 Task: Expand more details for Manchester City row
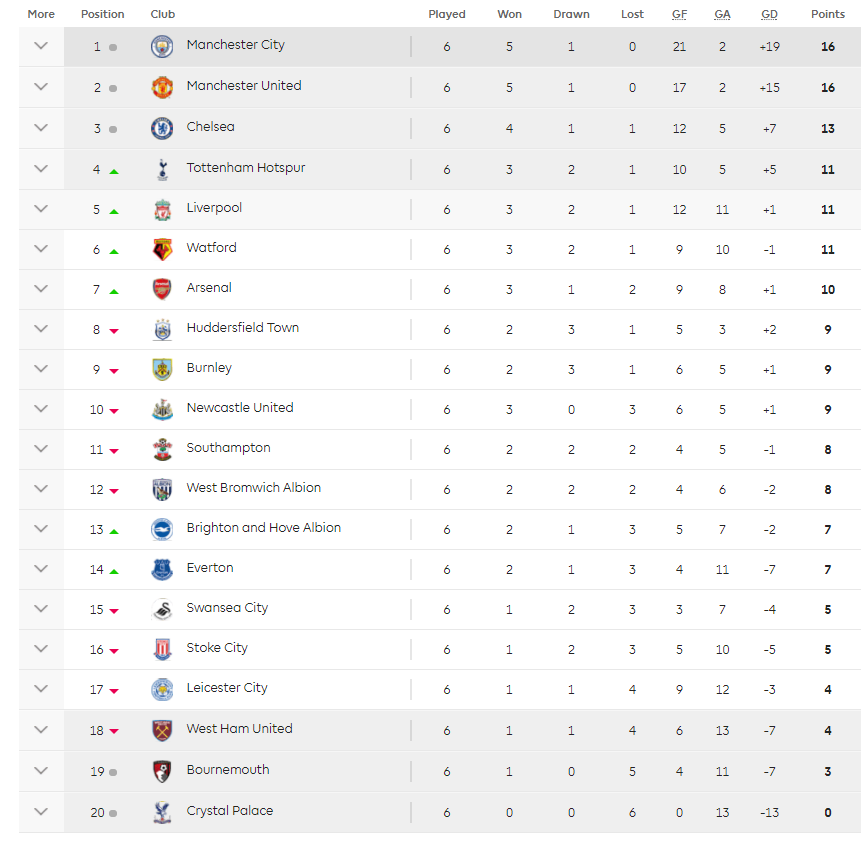pos(41,46)
